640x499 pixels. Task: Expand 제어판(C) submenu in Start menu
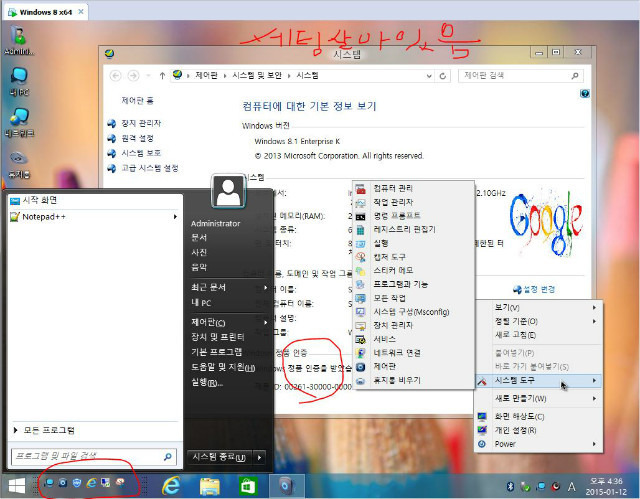[265, 322]
